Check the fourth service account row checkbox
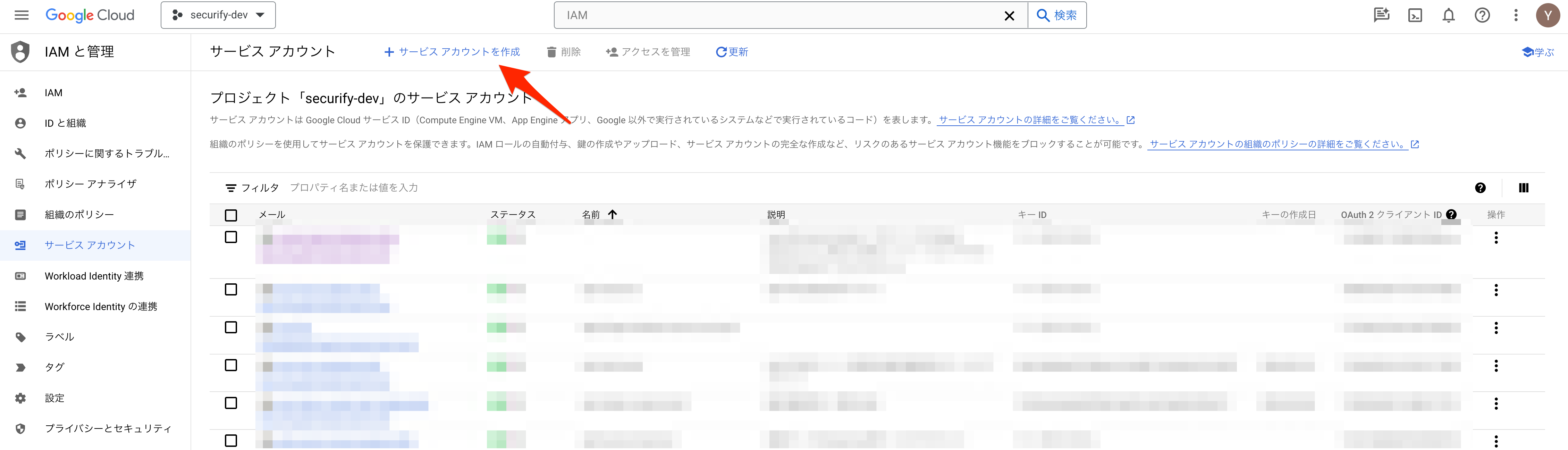 coord(231,365)
